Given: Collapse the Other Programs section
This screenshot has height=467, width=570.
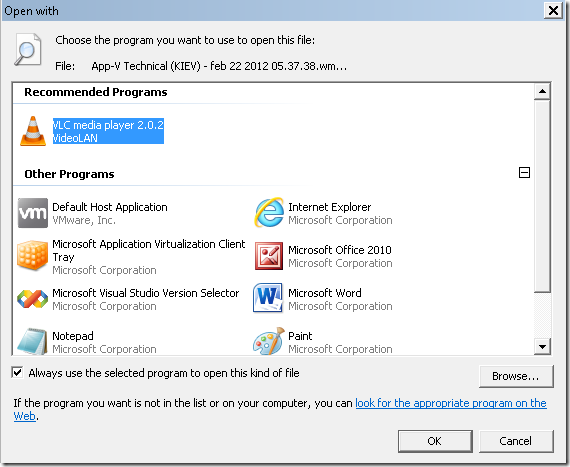Looking at the screenshot, I should point(524,173).
